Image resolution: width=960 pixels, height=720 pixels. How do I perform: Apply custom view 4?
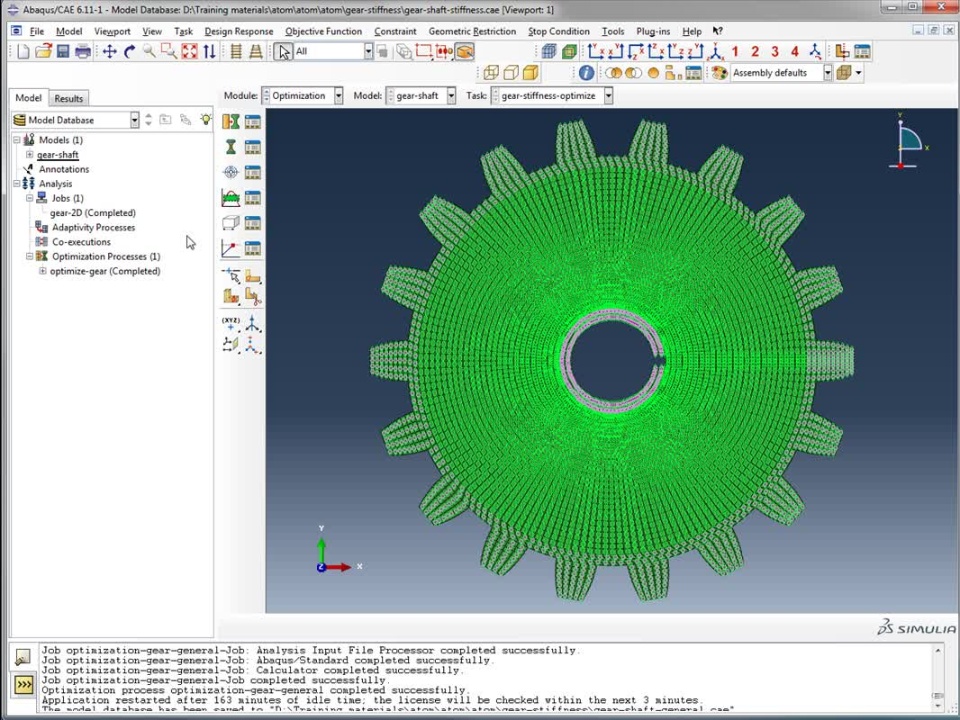(795, 51)
